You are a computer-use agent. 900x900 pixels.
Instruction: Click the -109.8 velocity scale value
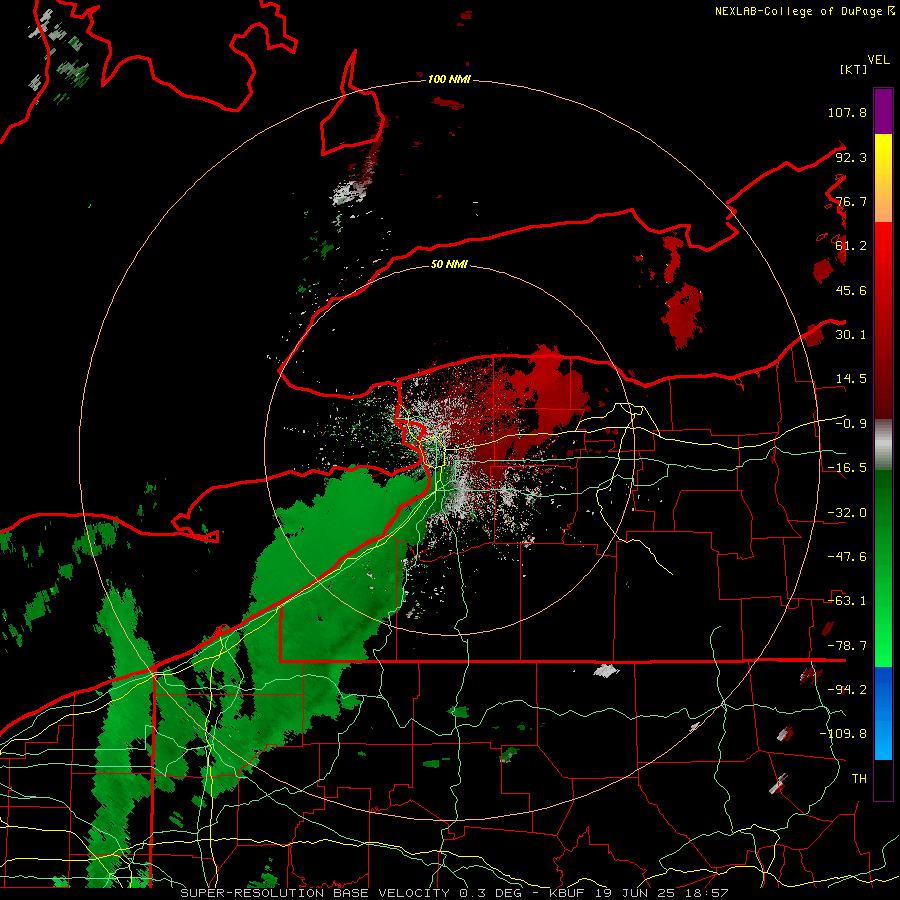point(843,734)
